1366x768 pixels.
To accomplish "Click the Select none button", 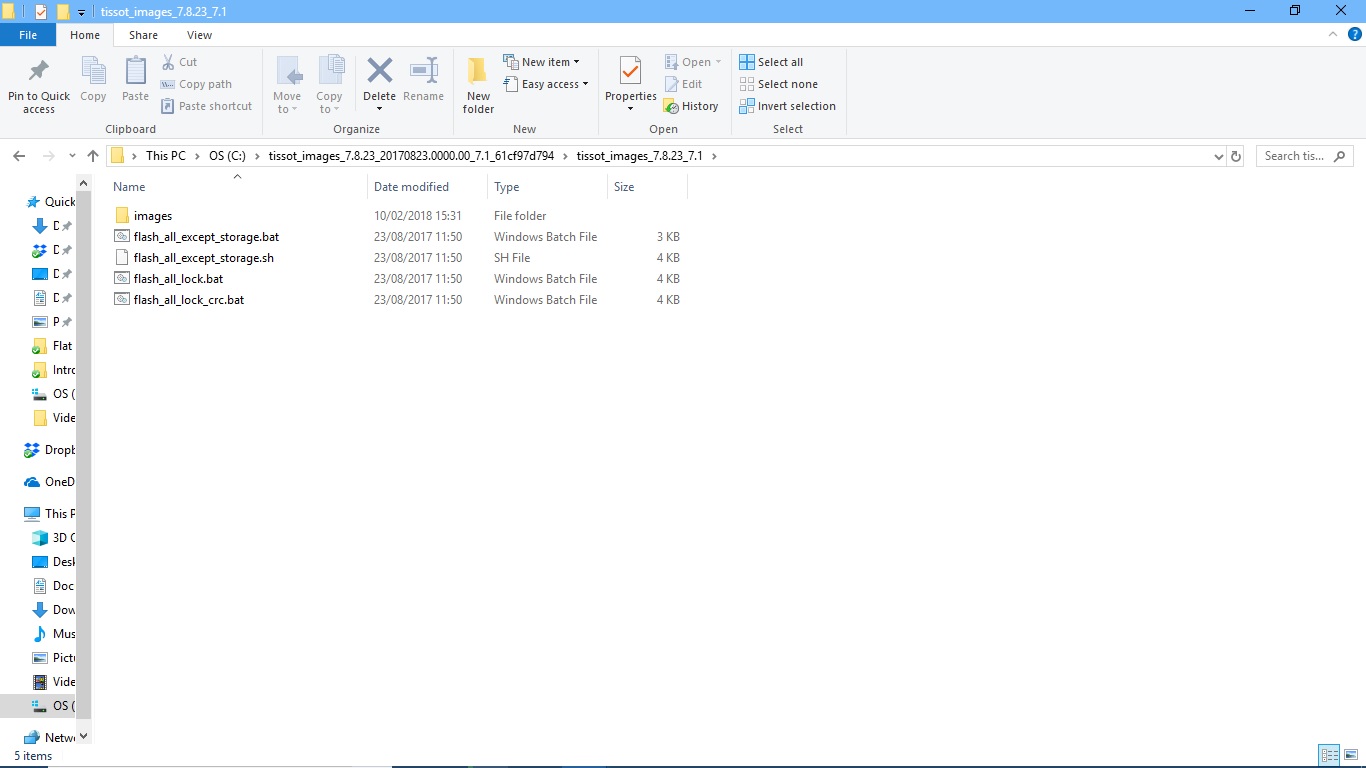I will pyautogui.click(x=778, y=84).
